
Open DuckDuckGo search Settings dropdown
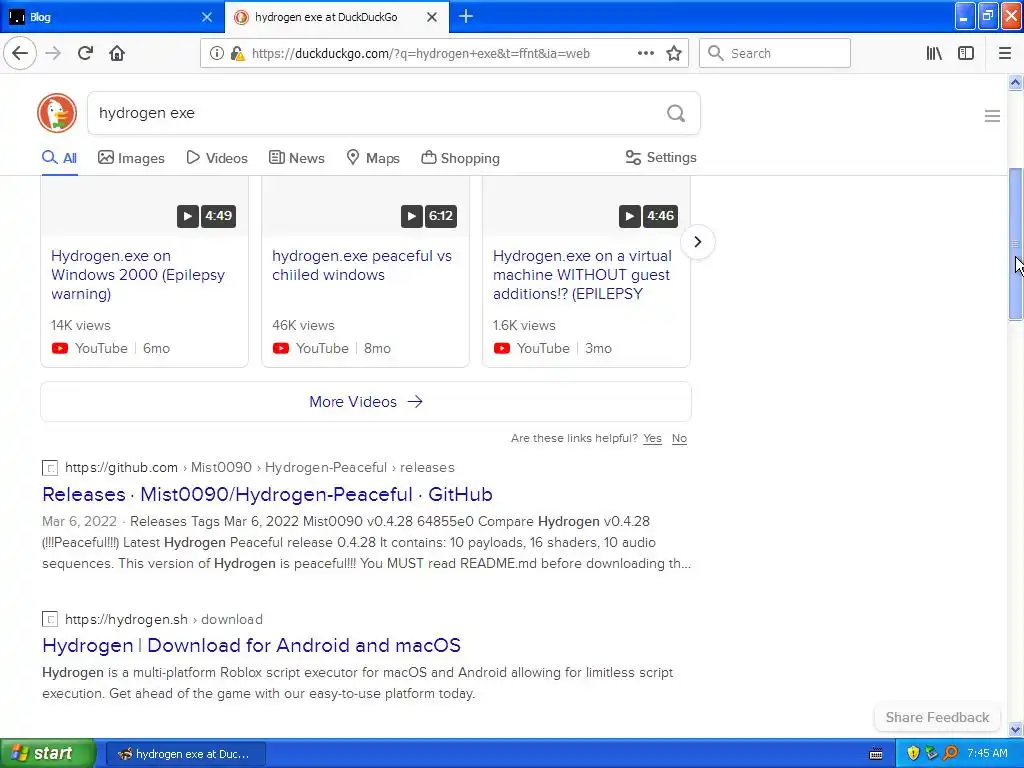click(661, 157)
